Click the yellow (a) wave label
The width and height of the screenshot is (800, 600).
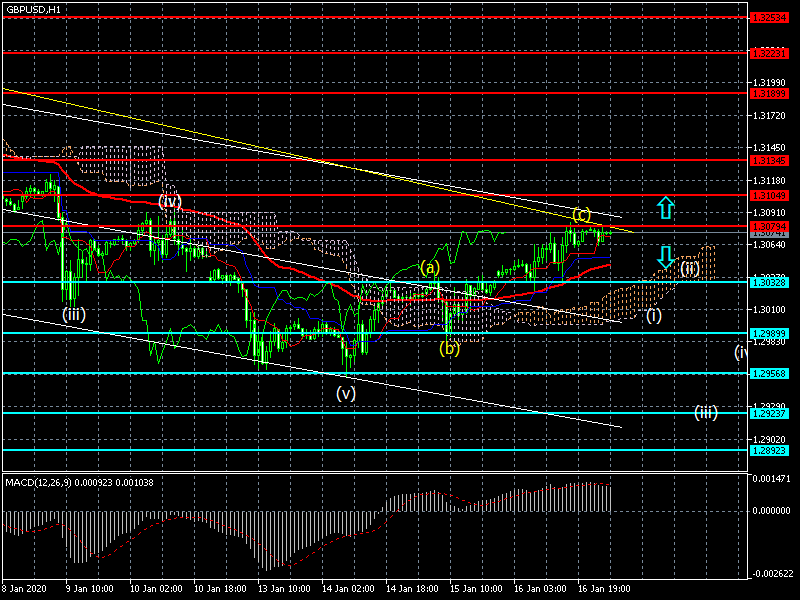click(430, 267)
